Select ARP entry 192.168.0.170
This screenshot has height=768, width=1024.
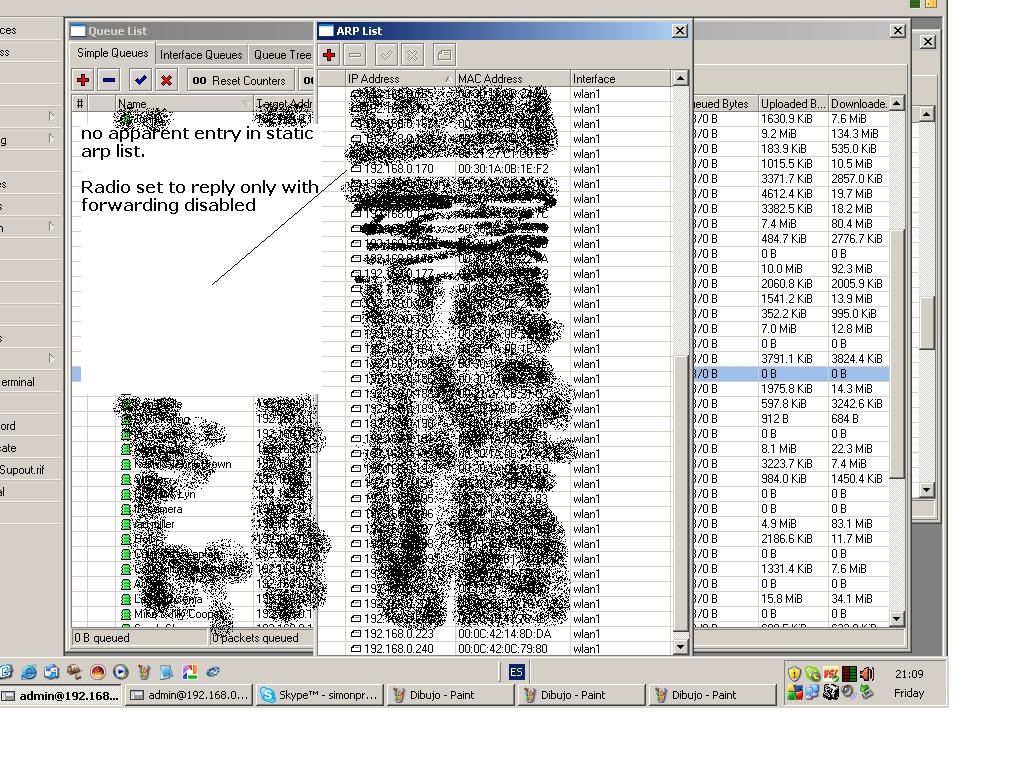(398, 169)
